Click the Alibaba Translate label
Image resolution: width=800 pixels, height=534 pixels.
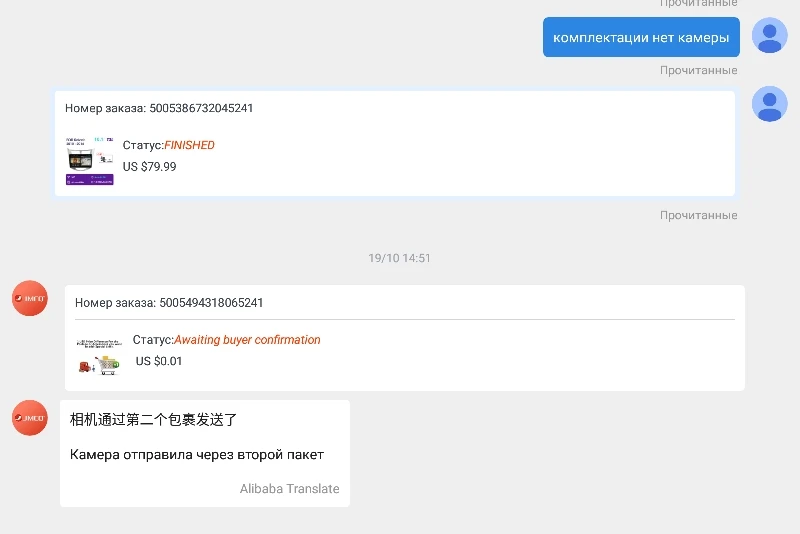[x=289, y=489]
